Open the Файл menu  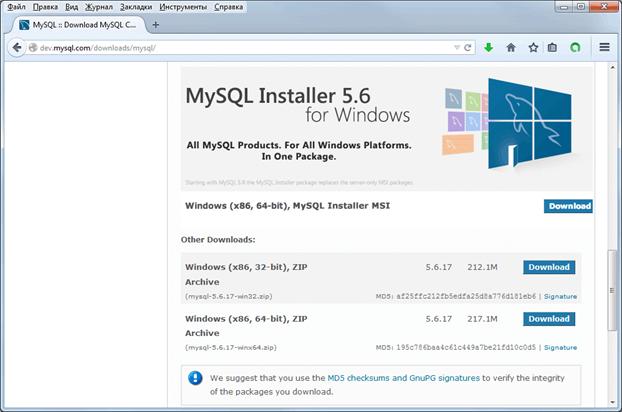pyautogui.click(x=16, y=7)
